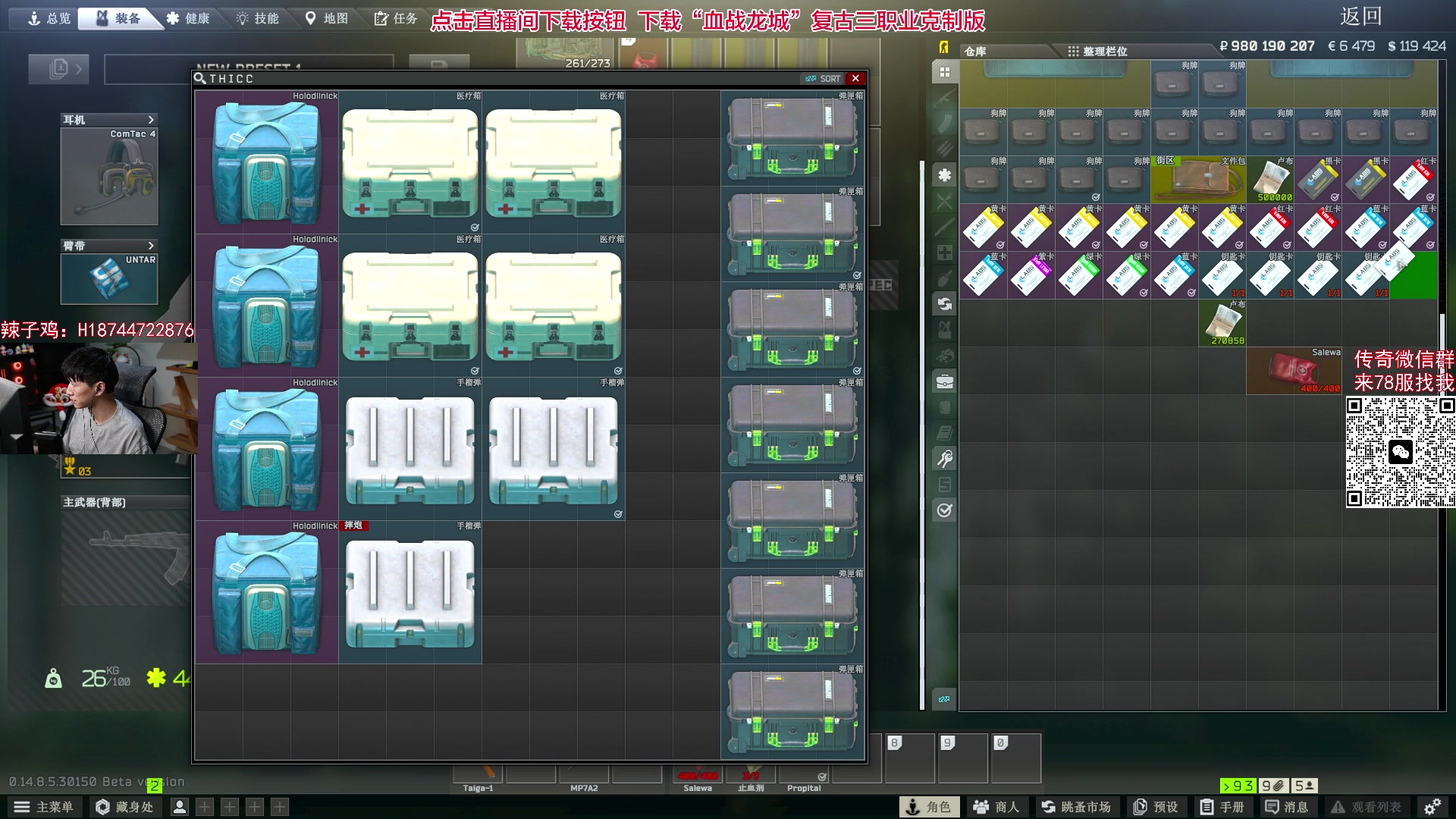Select the Salewa kit in the stash

(1294, 371)
